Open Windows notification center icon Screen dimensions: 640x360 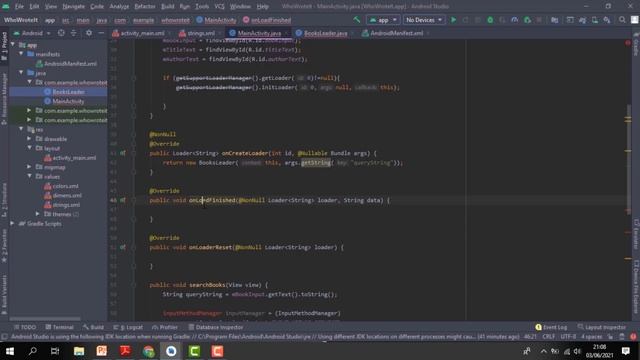pos(626,351)
